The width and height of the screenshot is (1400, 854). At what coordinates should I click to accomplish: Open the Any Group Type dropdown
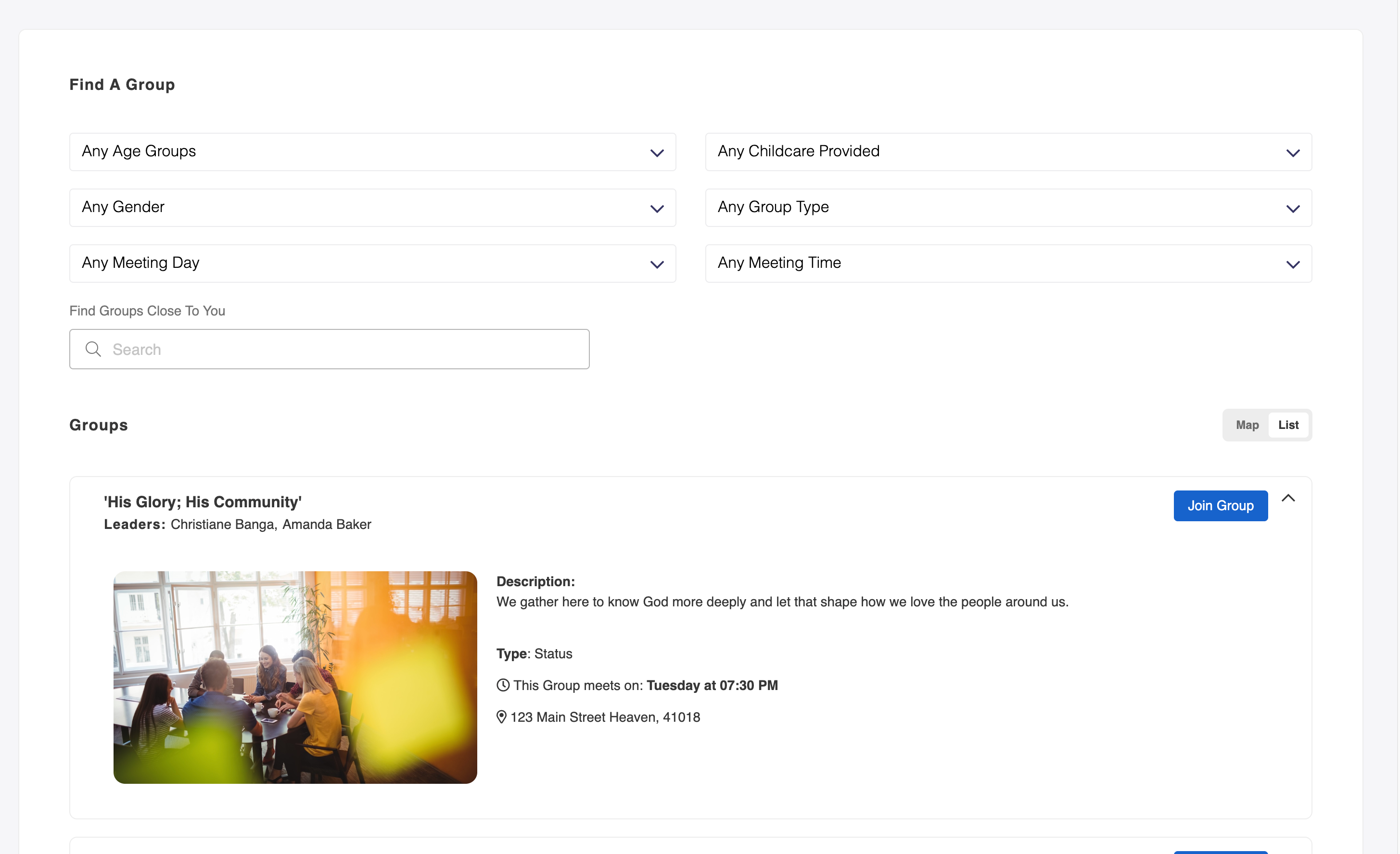coord(1008,208)
